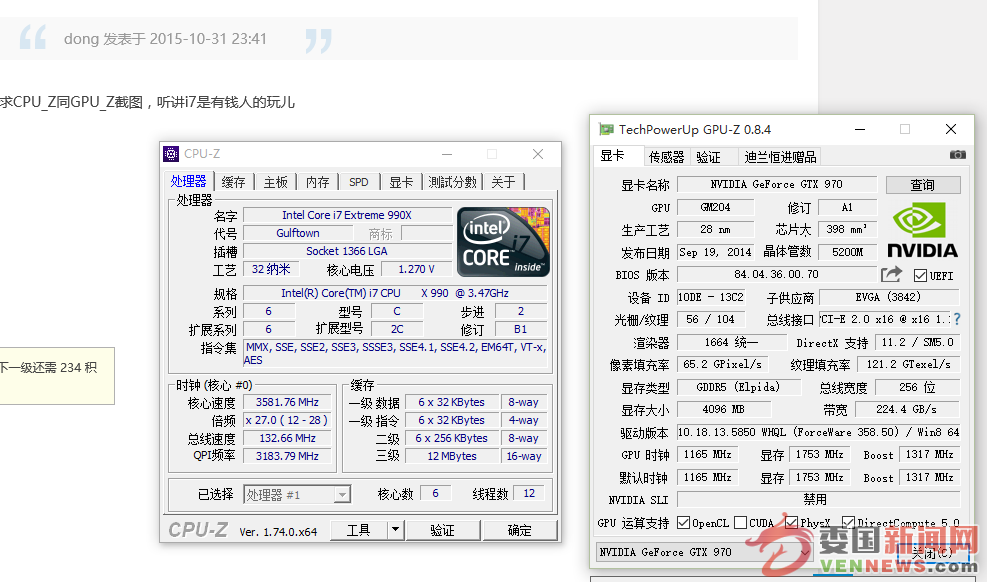Image resolution: width=987 pixels, height=582 pixels.
Task: Minimize the GPU-Z window
Action: tap(860, 130)
